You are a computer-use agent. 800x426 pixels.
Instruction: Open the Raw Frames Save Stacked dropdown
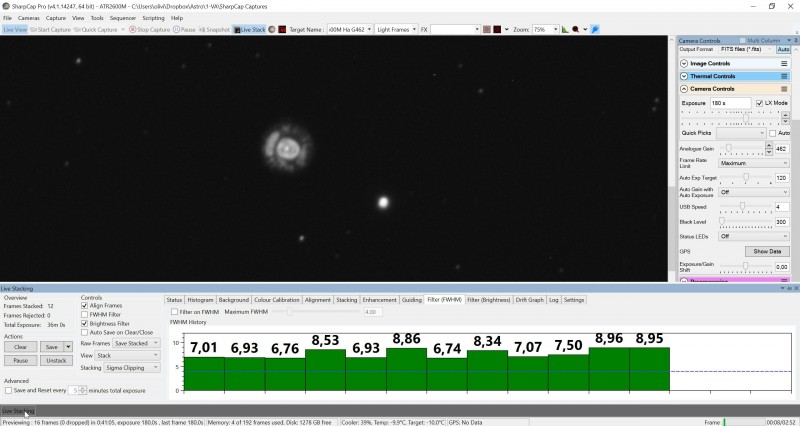tap(136, 343)
